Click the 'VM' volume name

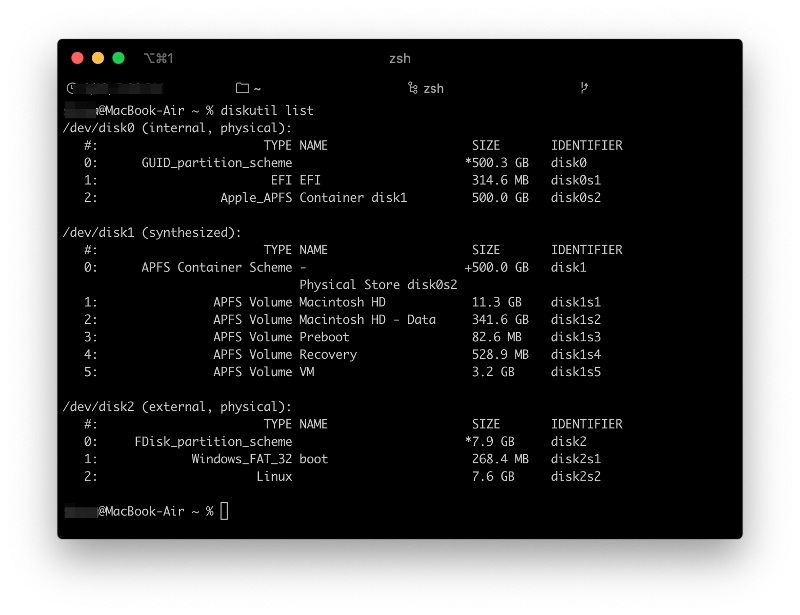(307, 372)
